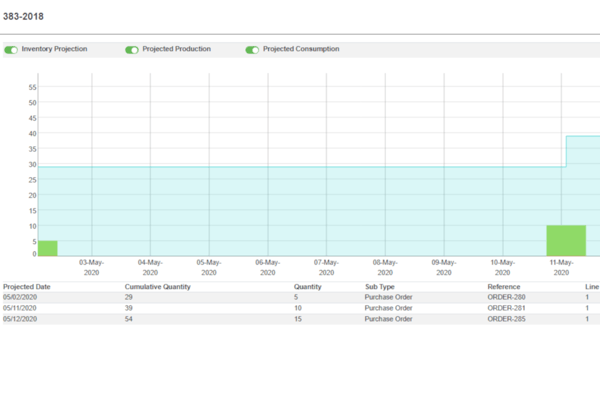
Task: Click reference ORDER-285
Action: tap(506, 319)
